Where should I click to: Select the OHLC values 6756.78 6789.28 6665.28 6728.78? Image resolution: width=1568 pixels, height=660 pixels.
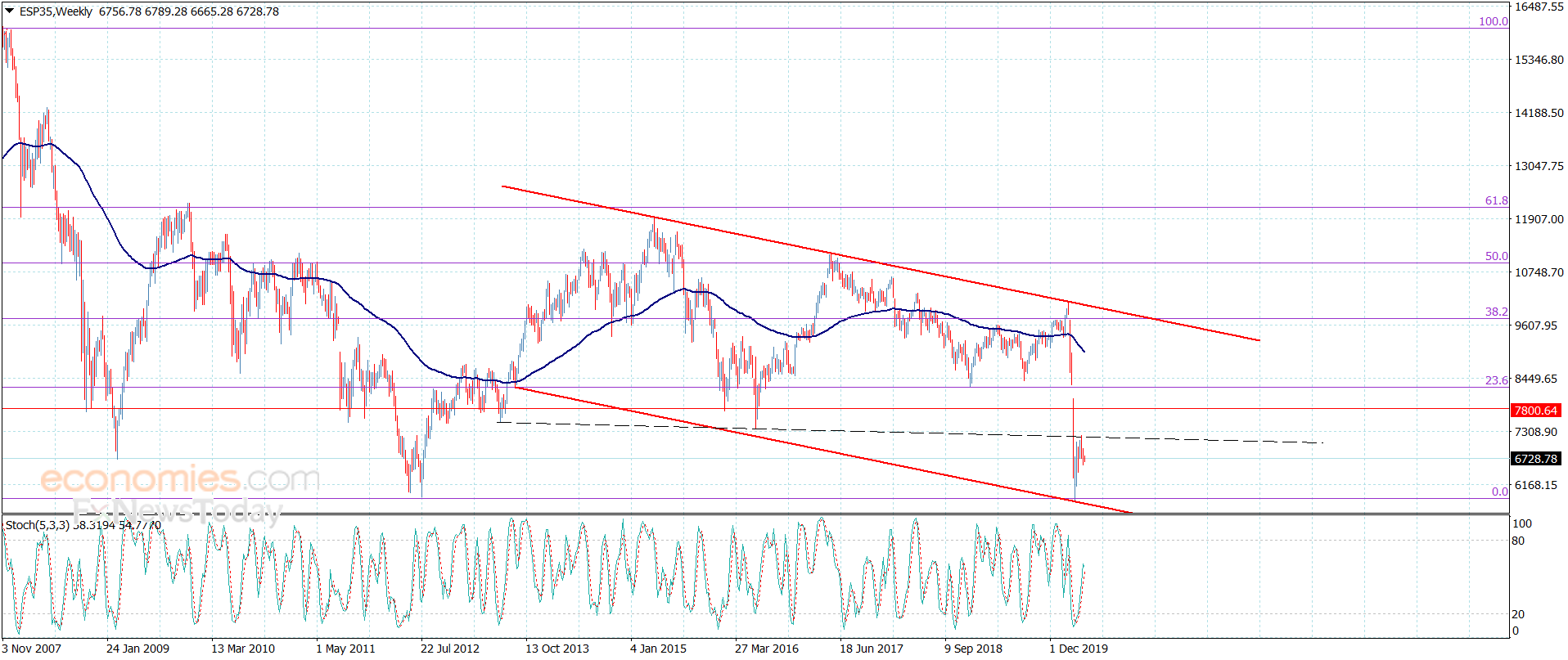tap(189, 11)
